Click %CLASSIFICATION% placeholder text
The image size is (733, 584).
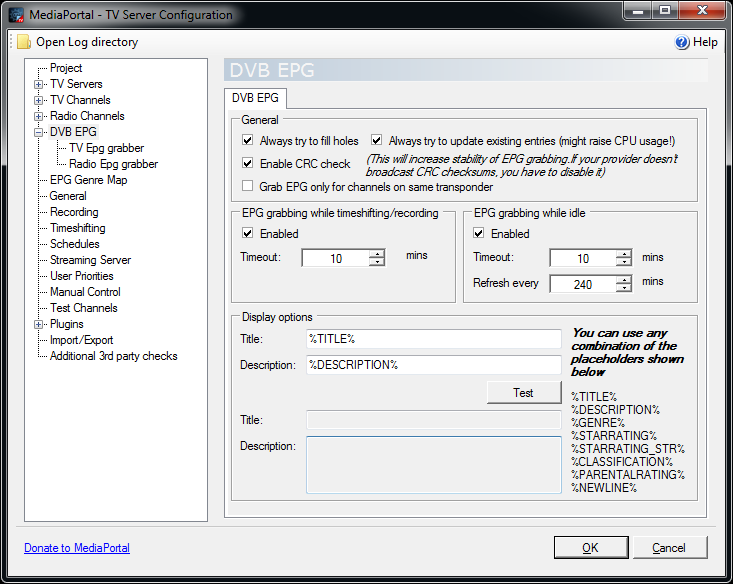coord(622,461)
